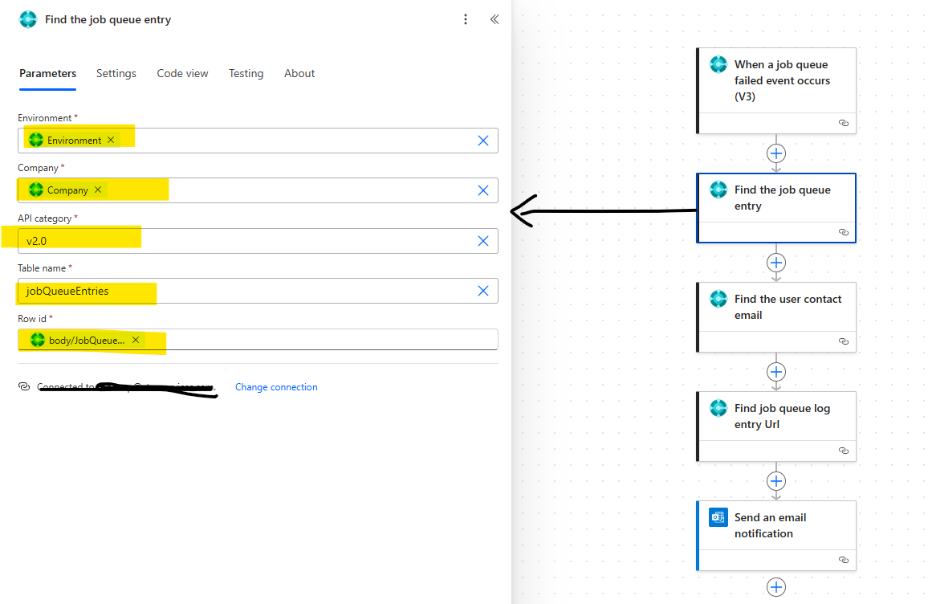Open the Code view tab
This screenshot has height=604, width=936.
point(182,73)
